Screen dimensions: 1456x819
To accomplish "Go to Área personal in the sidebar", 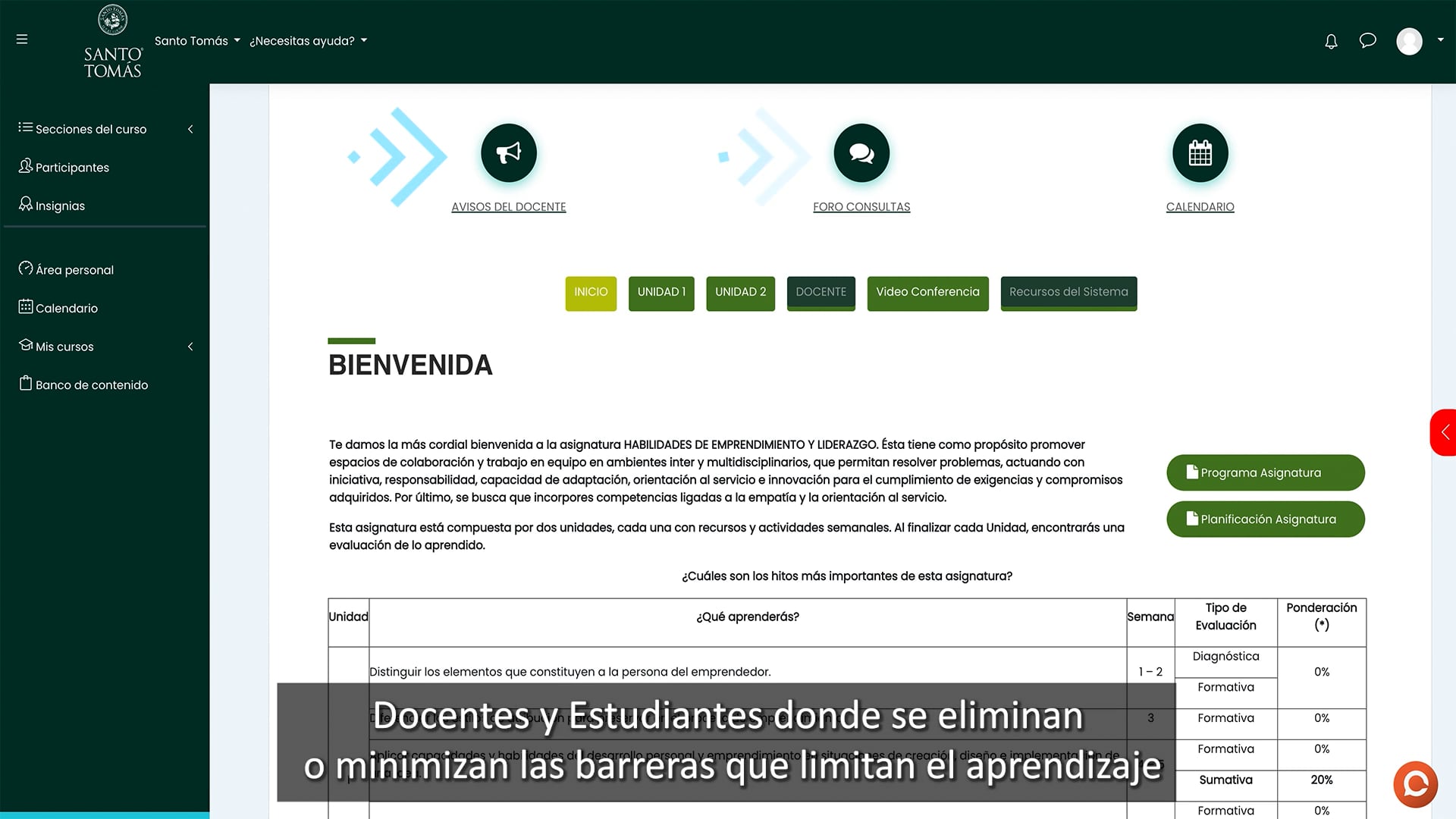I will click(x=74, y=269).
